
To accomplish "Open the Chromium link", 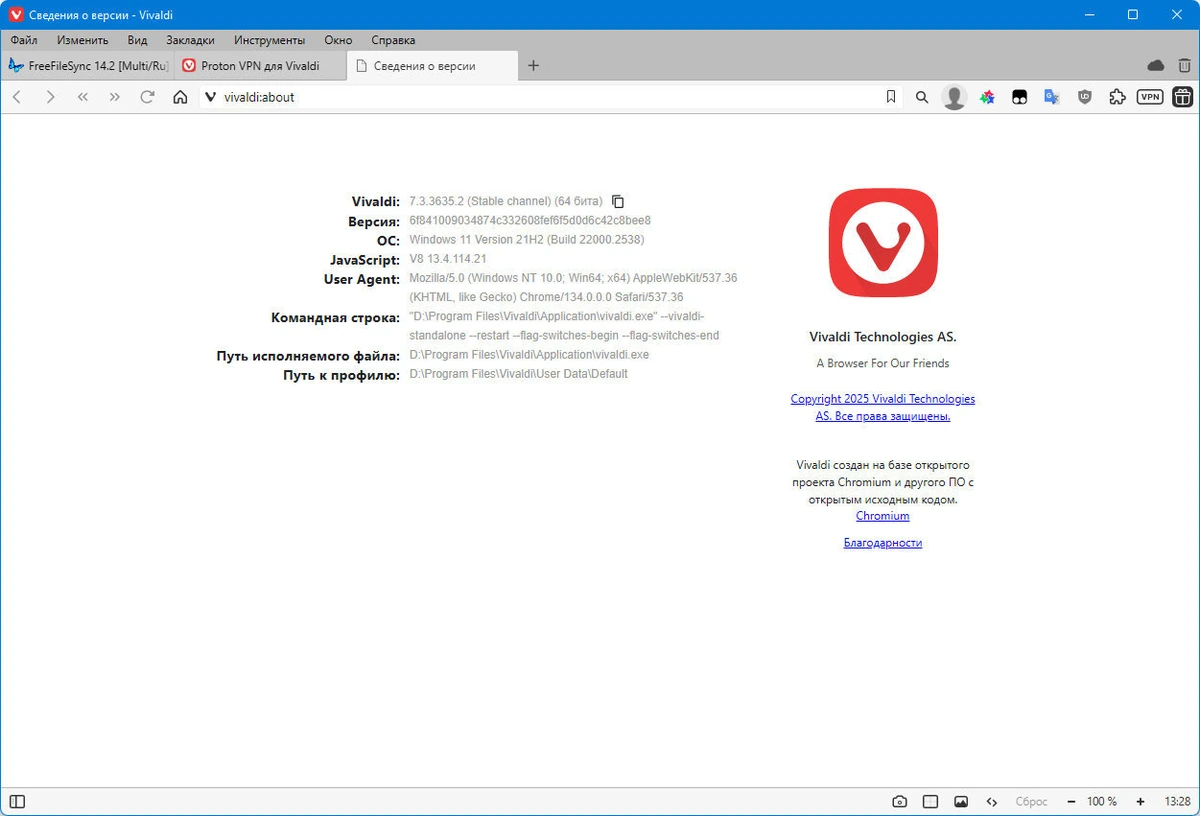I will 883,516.
